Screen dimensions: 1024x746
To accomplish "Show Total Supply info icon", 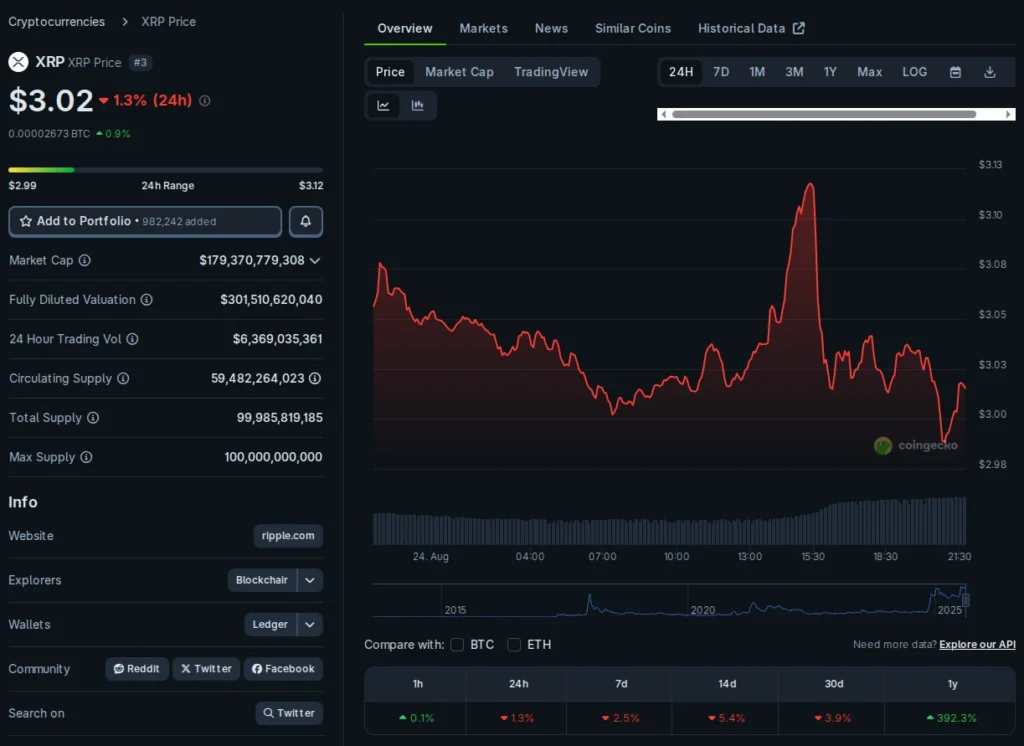I will (93, 417).
